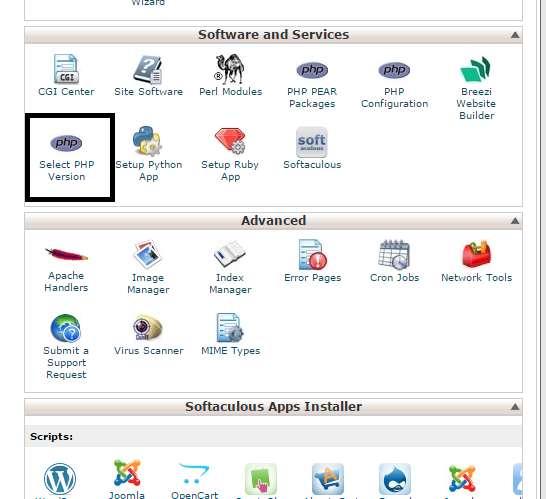Click the Perl Modules camel icon
This screenshot has width=546, height=499.
click(229, 69)
